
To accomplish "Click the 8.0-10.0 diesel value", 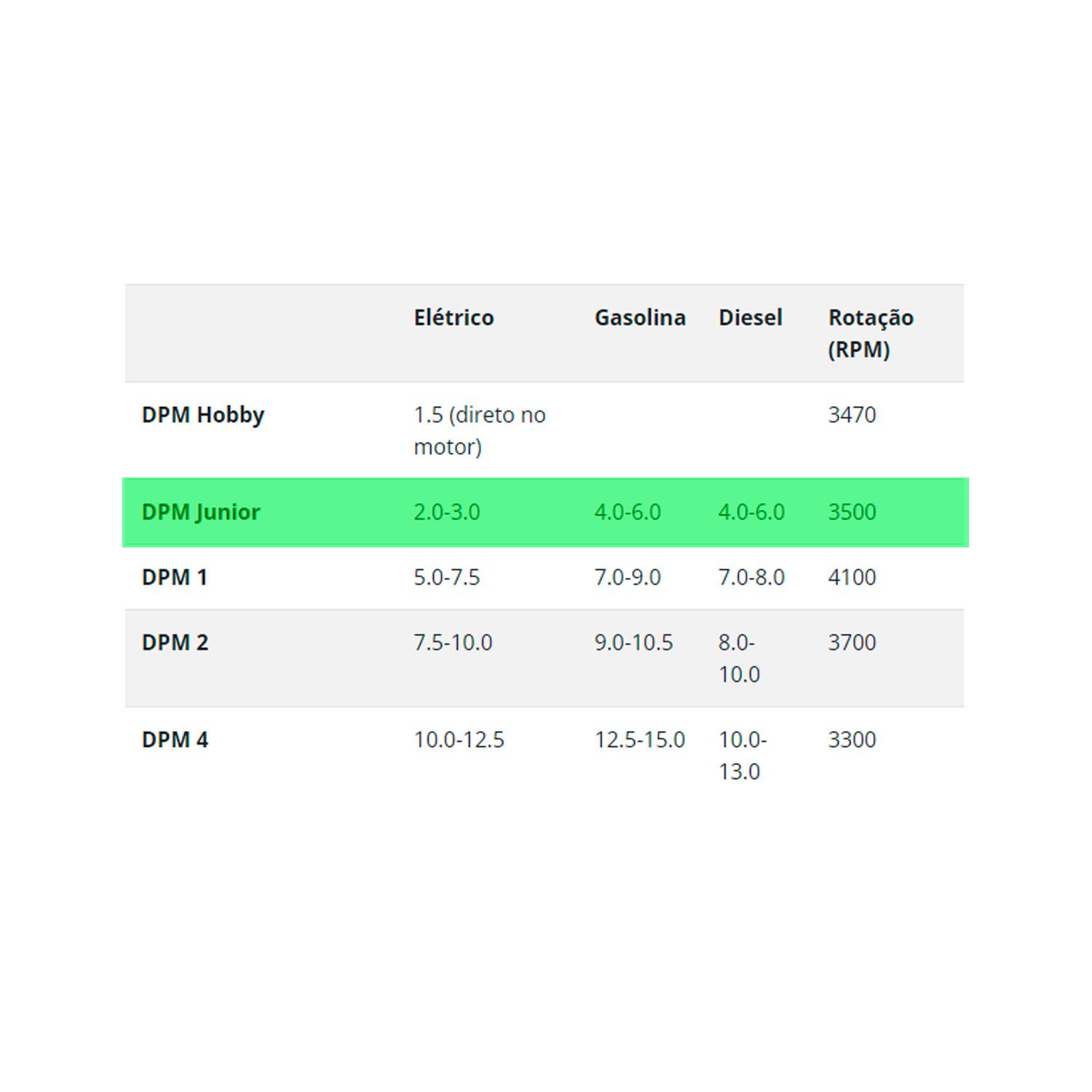I will coord(739,658).
